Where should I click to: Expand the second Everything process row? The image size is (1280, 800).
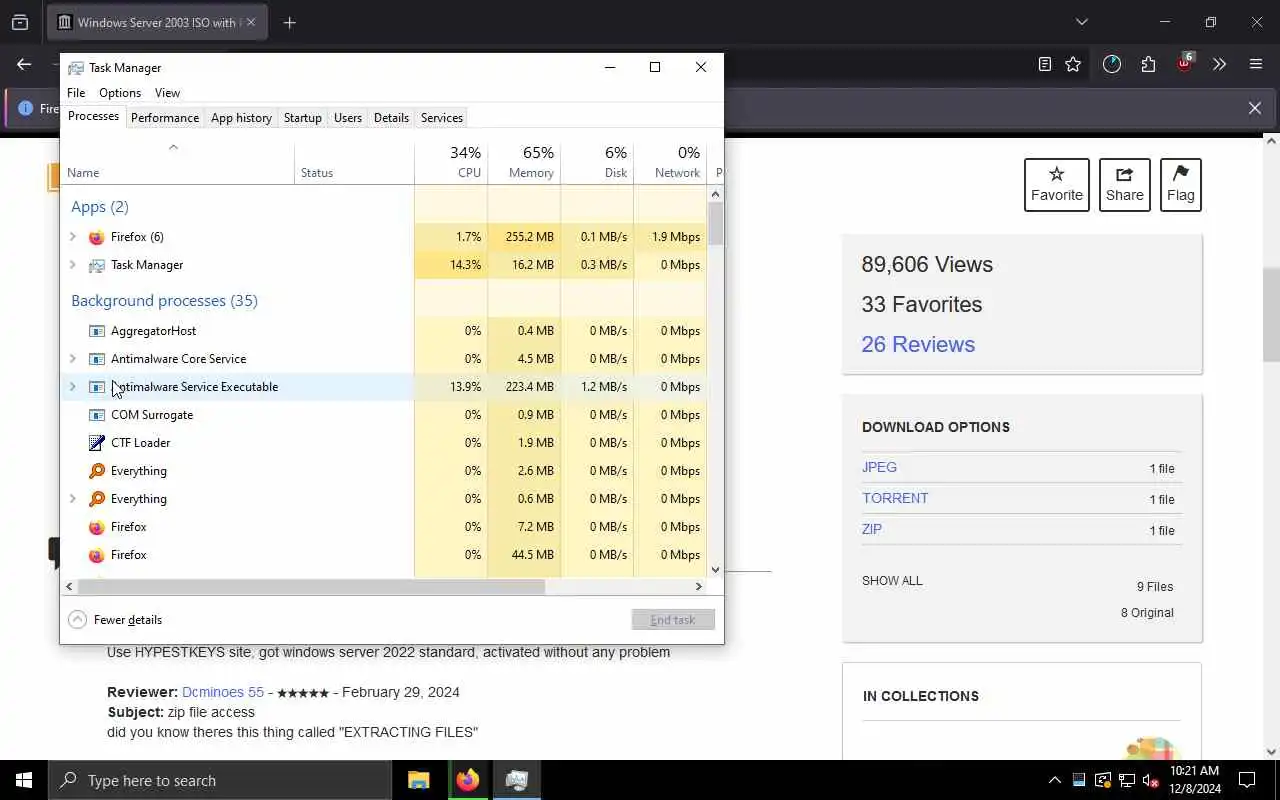[72, 499]
